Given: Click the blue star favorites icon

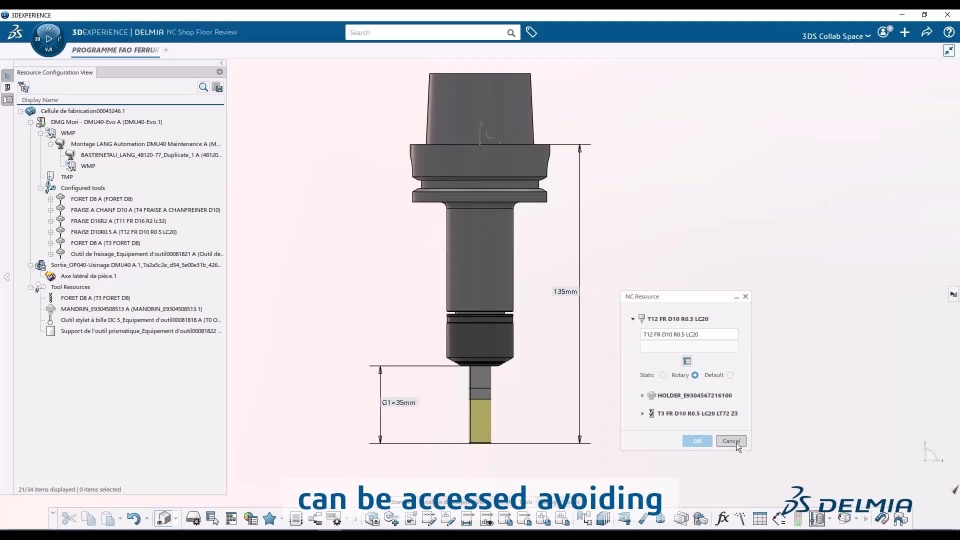Looking at the screenshot, I should 269,519.
